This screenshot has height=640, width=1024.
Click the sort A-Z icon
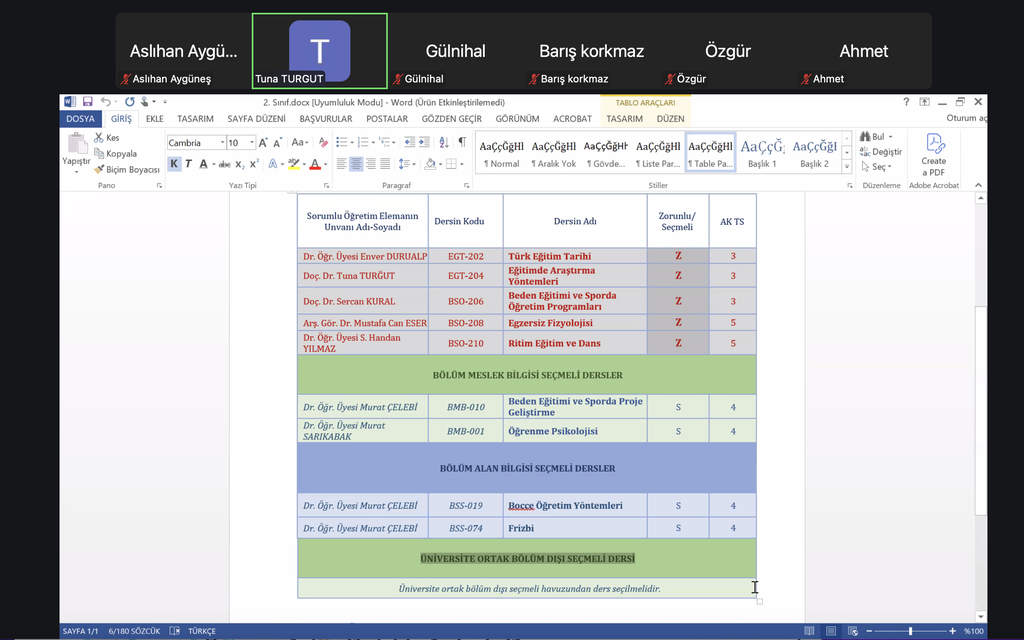coord(444,143)
